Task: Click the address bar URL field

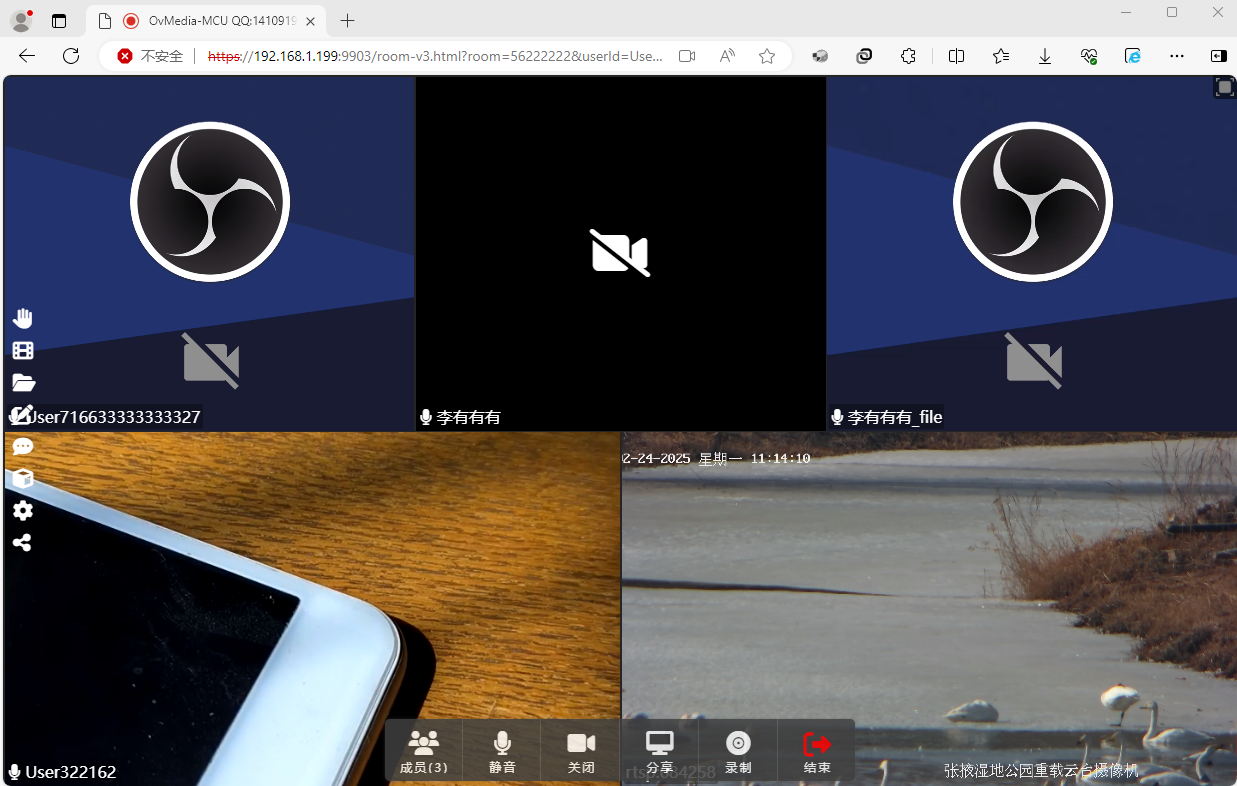Action: pyautogui.click(x=435, y=56)
